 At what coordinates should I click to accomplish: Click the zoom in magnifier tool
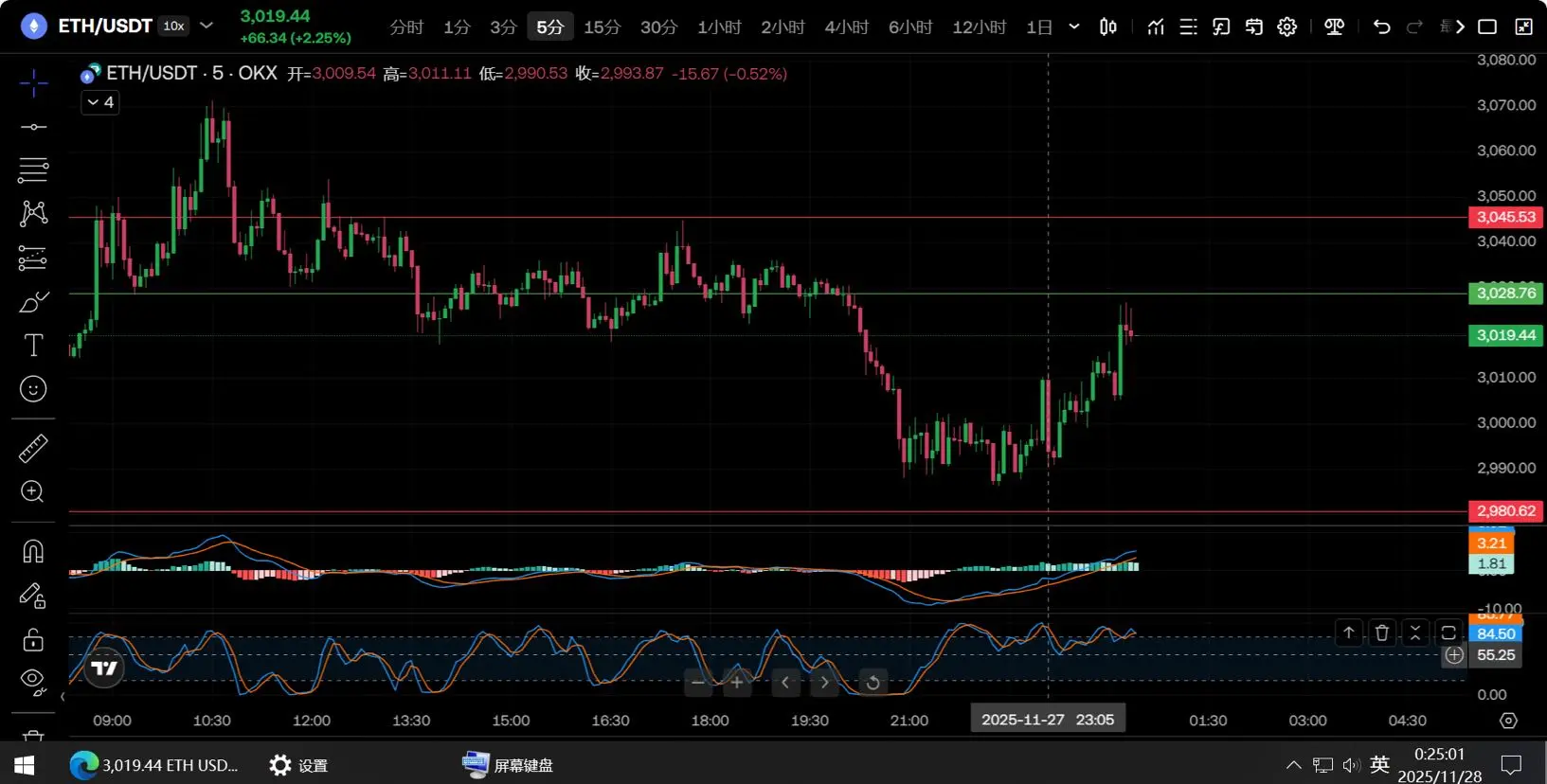tap(33, 491)
